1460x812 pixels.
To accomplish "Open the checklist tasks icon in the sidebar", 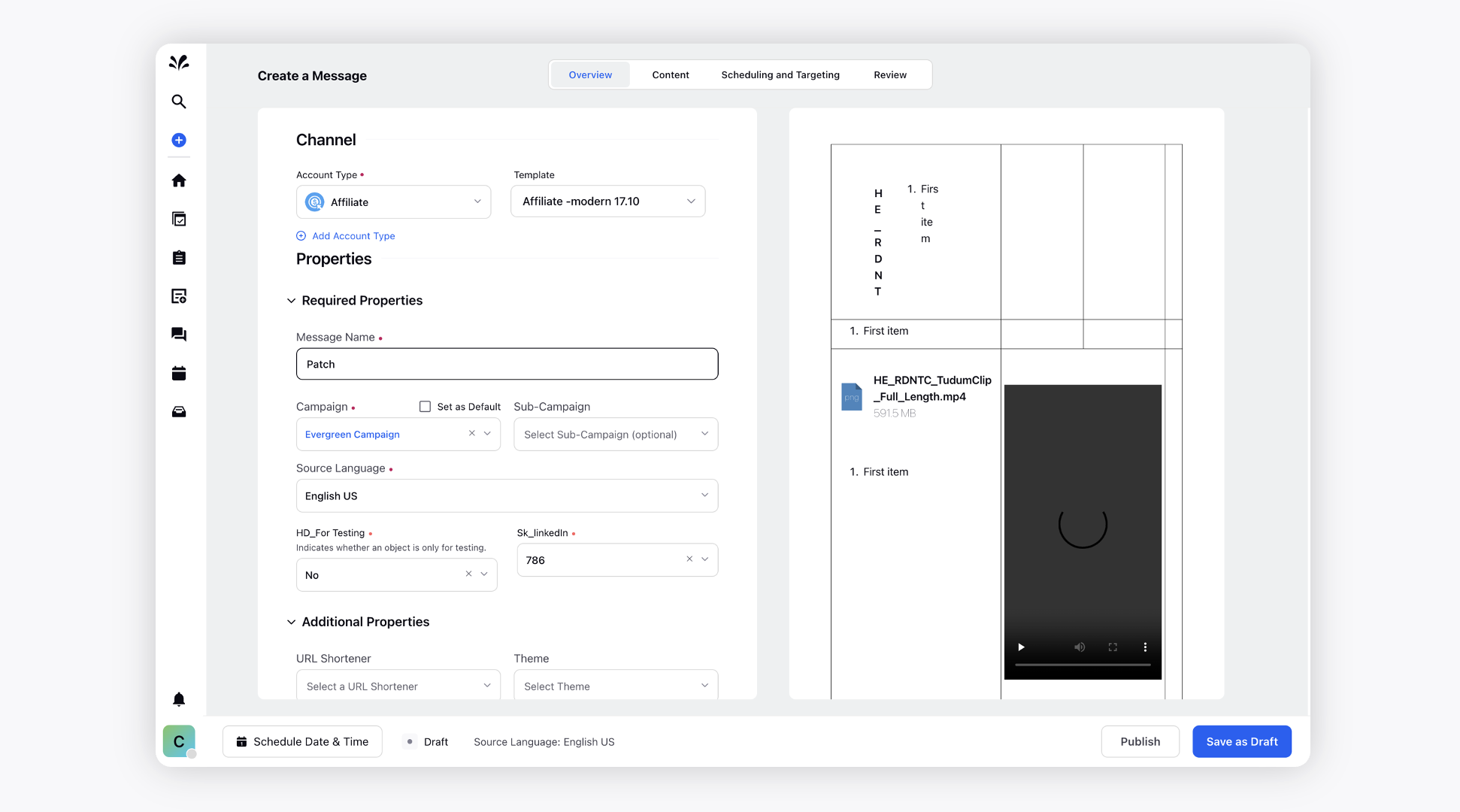I will pos(179,219).
